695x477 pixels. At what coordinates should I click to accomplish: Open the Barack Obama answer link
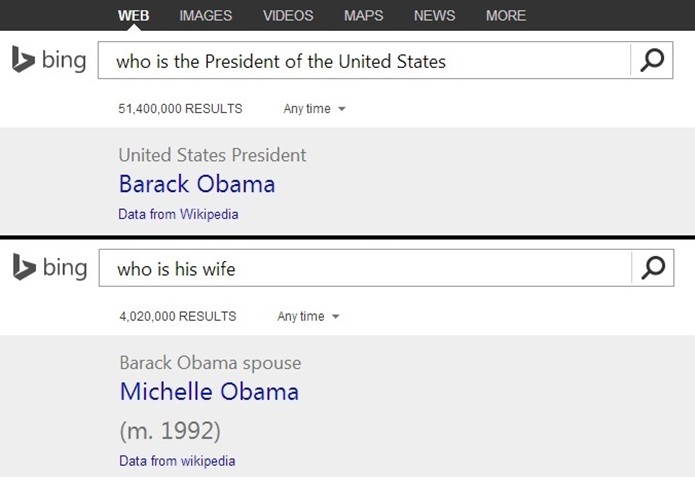point(197,184)
